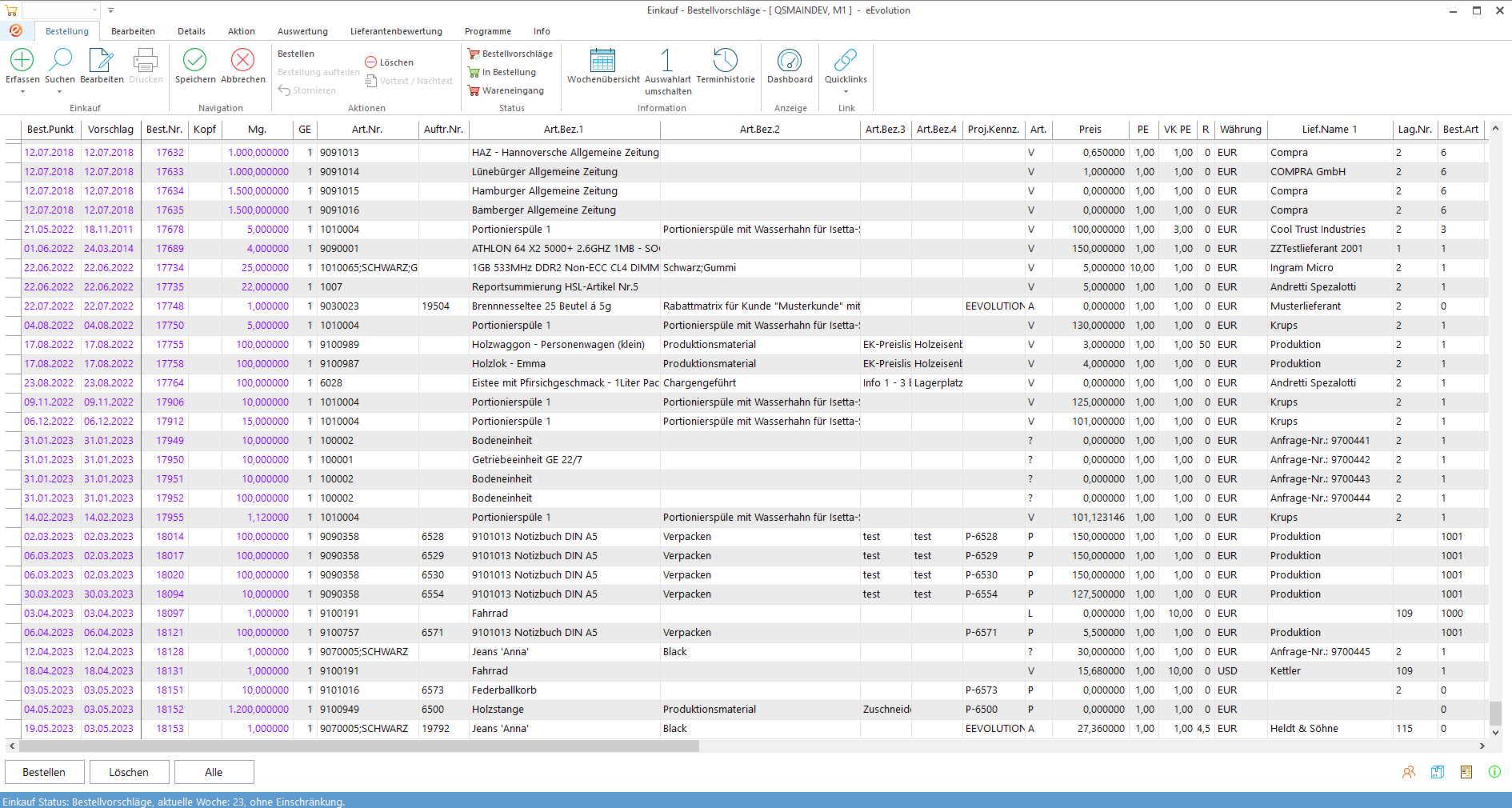Viewport: 1512px width, 808px height.
Task: Open Quicklinks chain icon
Action: click(846, 60)
